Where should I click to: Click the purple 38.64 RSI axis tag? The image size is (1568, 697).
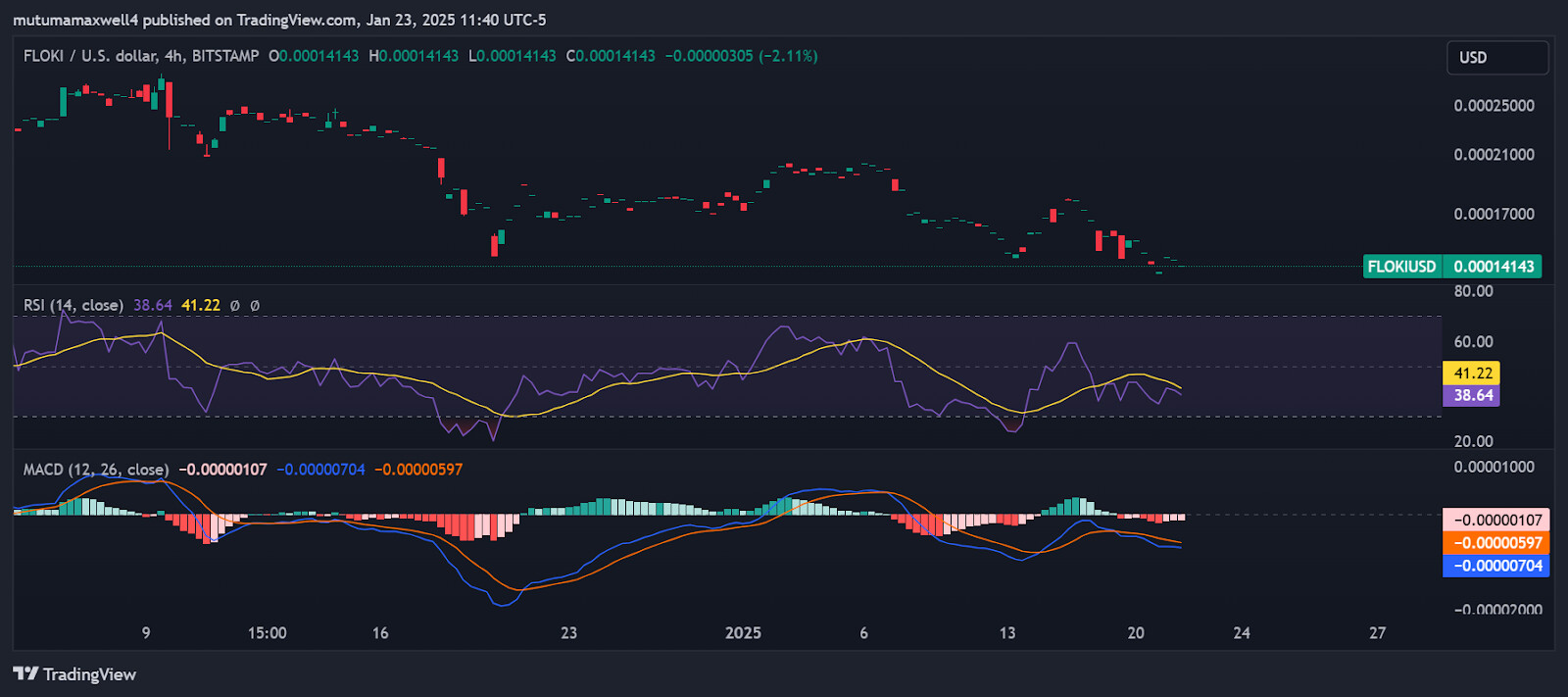1472,396
